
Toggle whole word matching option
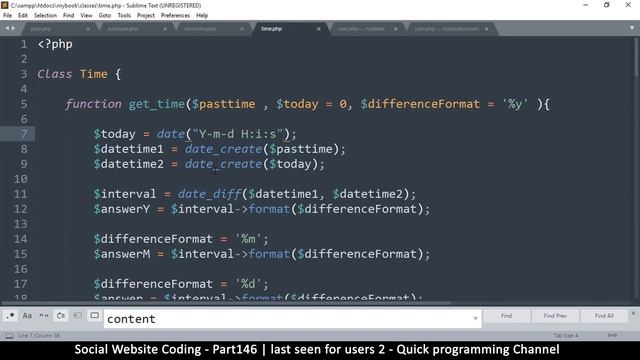tap(44, 316)
